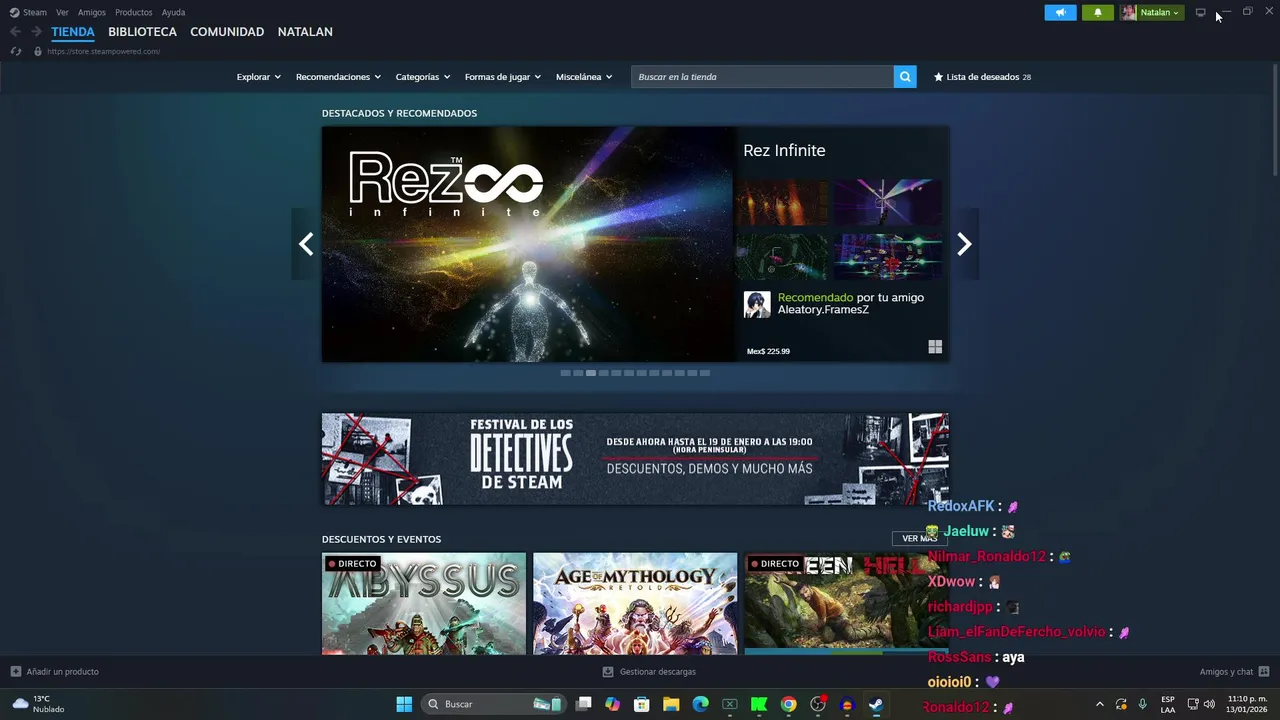Open Microsoft Store from the taskbar
The height and width of the screenshot is (720, 1280).
(642, 704)
